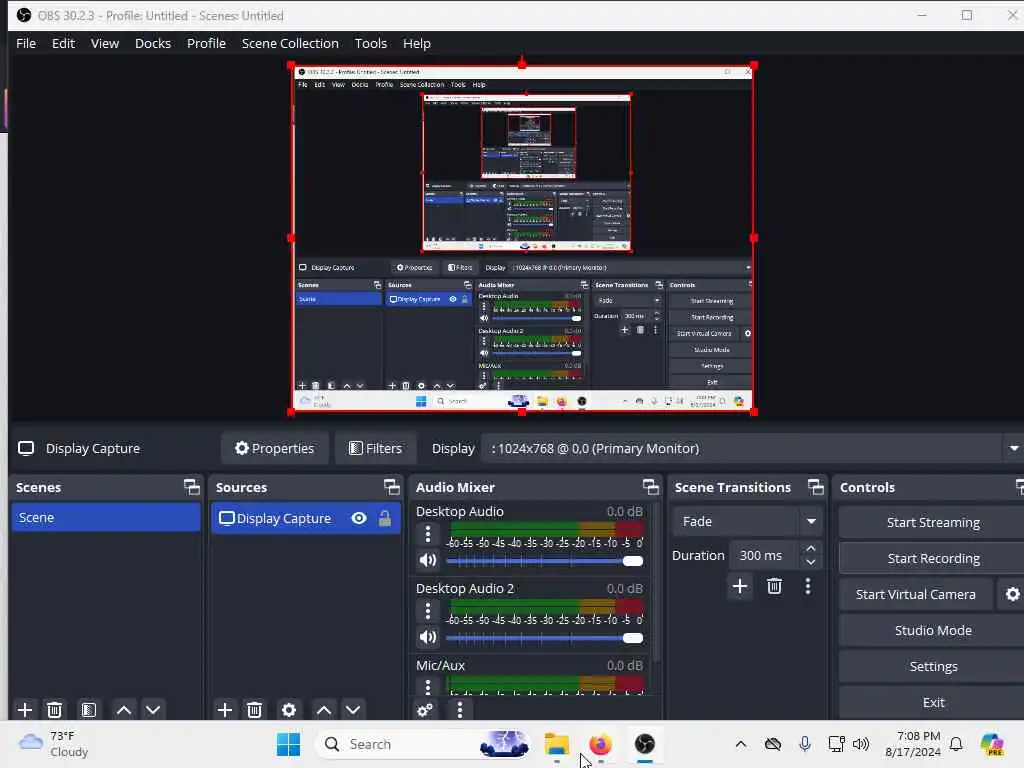Select Scene in the Scenes list
Viewport: 1024px width, 768px height.
click(106, 517)
